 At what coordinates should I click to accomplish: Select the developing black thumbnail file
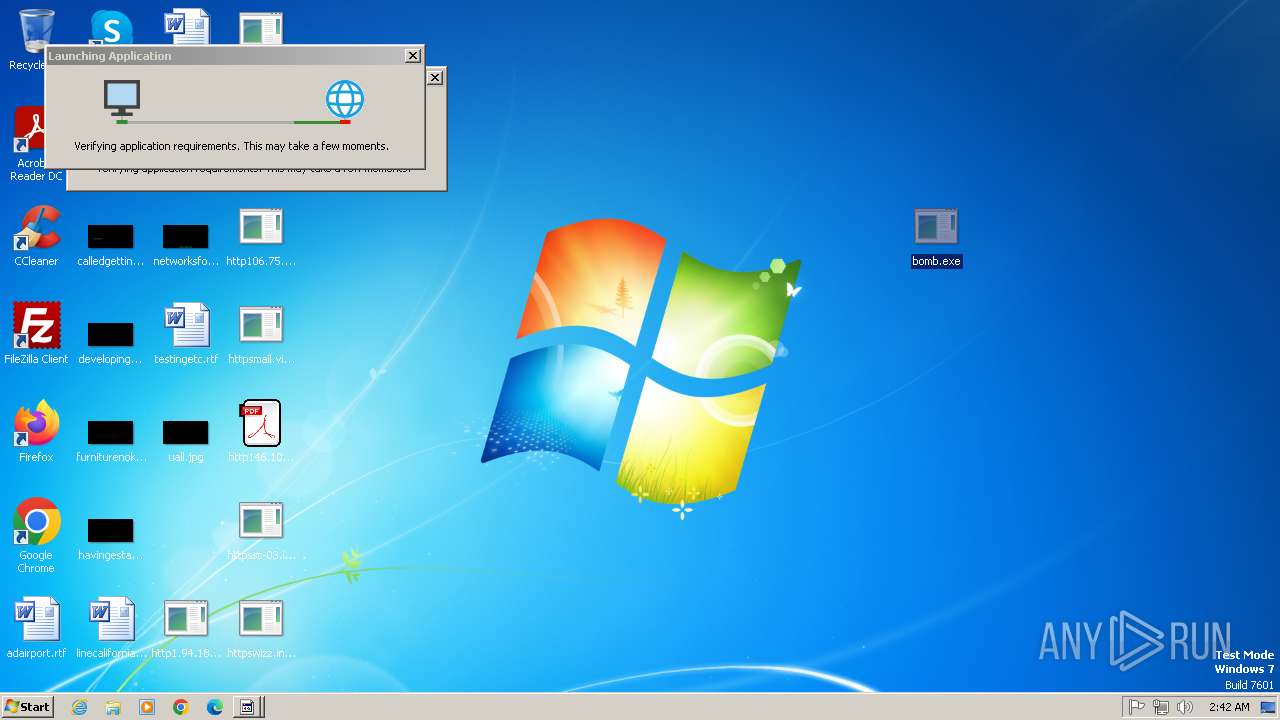111,343
